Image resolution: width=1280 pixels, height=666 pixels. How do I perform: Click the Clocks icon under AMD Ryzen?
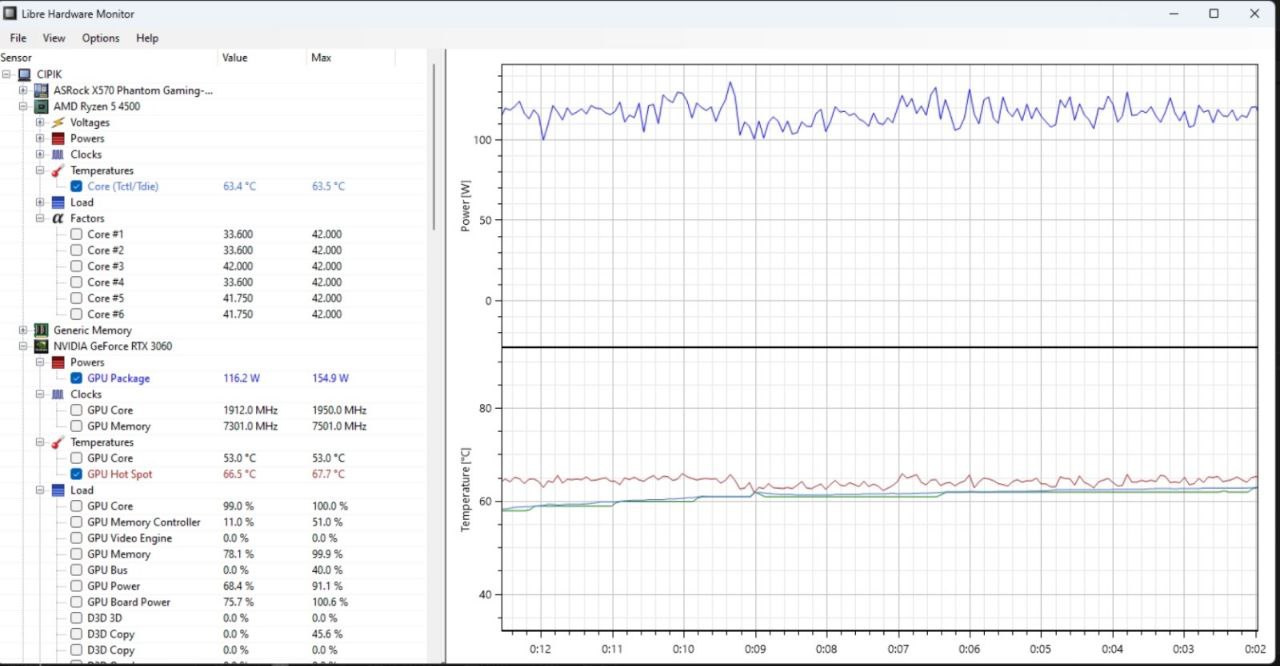pyautogui.click(x=58, y=154)
